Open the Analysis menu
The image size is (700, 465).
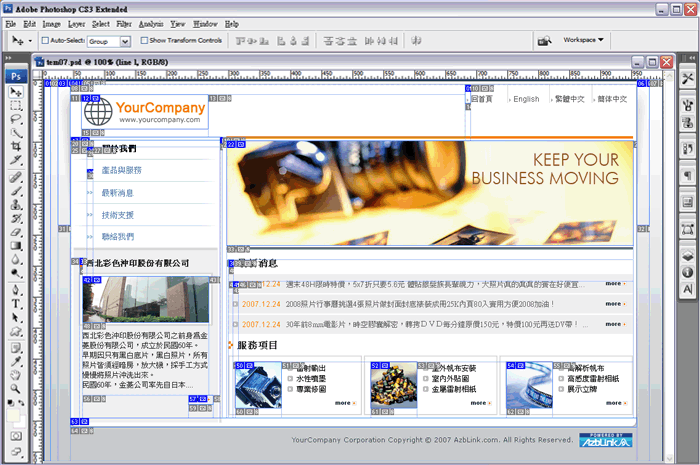pos(151,23)
